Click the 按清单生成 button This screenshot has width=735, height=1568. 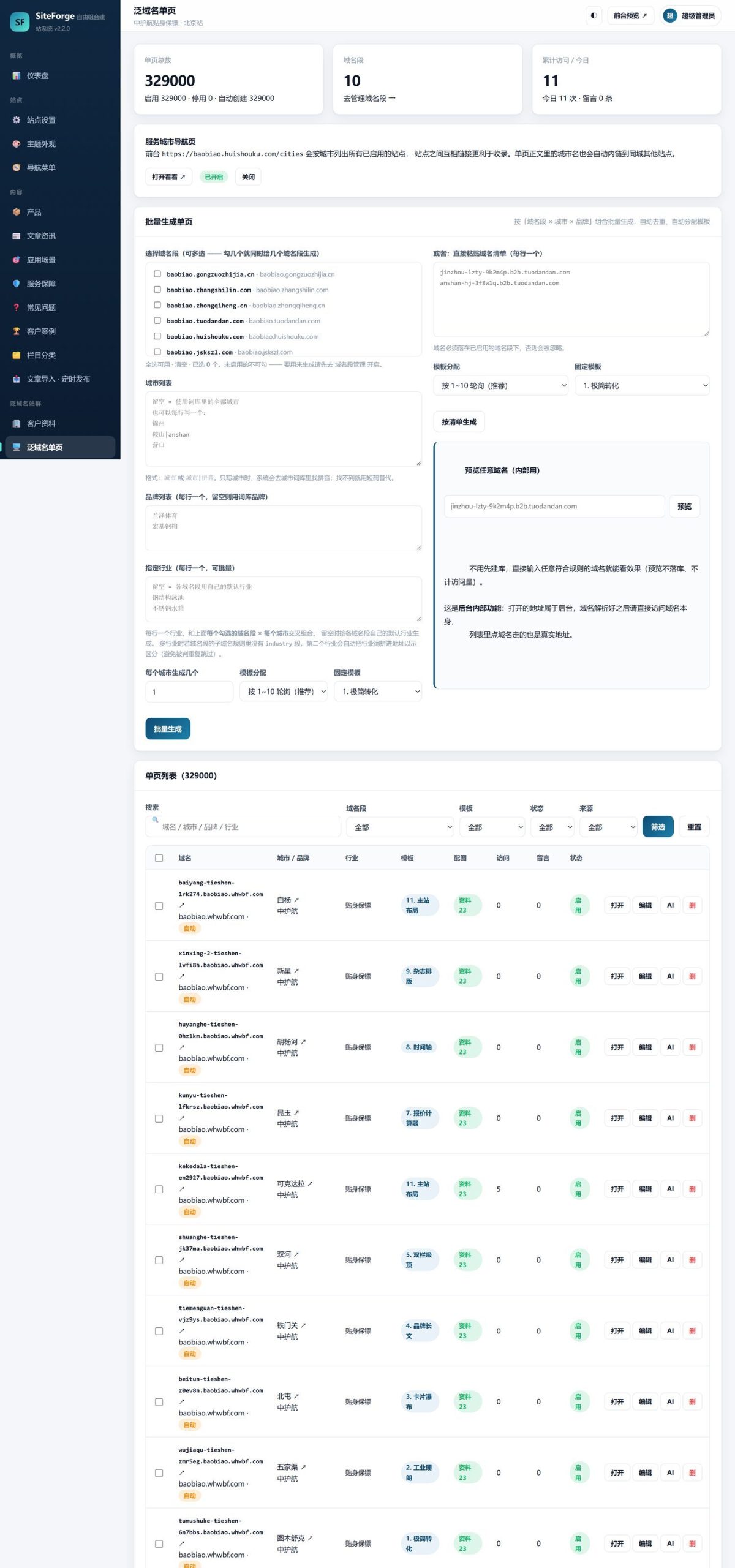[x=459, y=422]
